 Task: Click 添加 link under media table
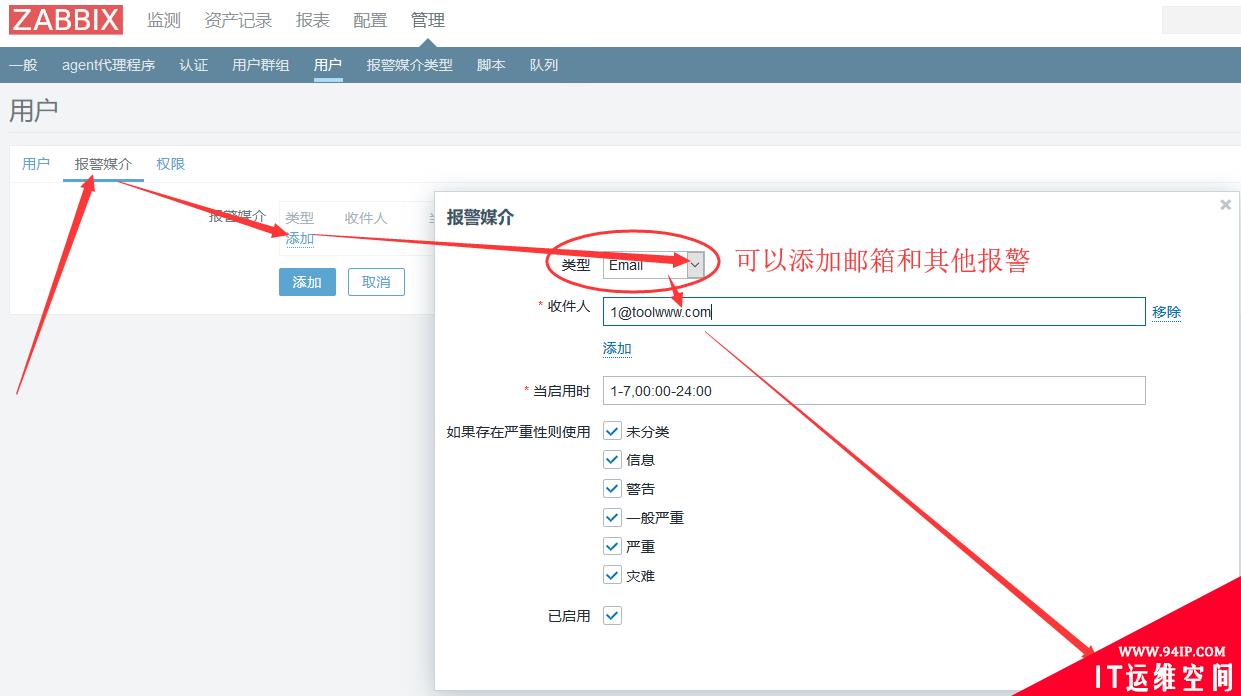(x=300, y=239)
